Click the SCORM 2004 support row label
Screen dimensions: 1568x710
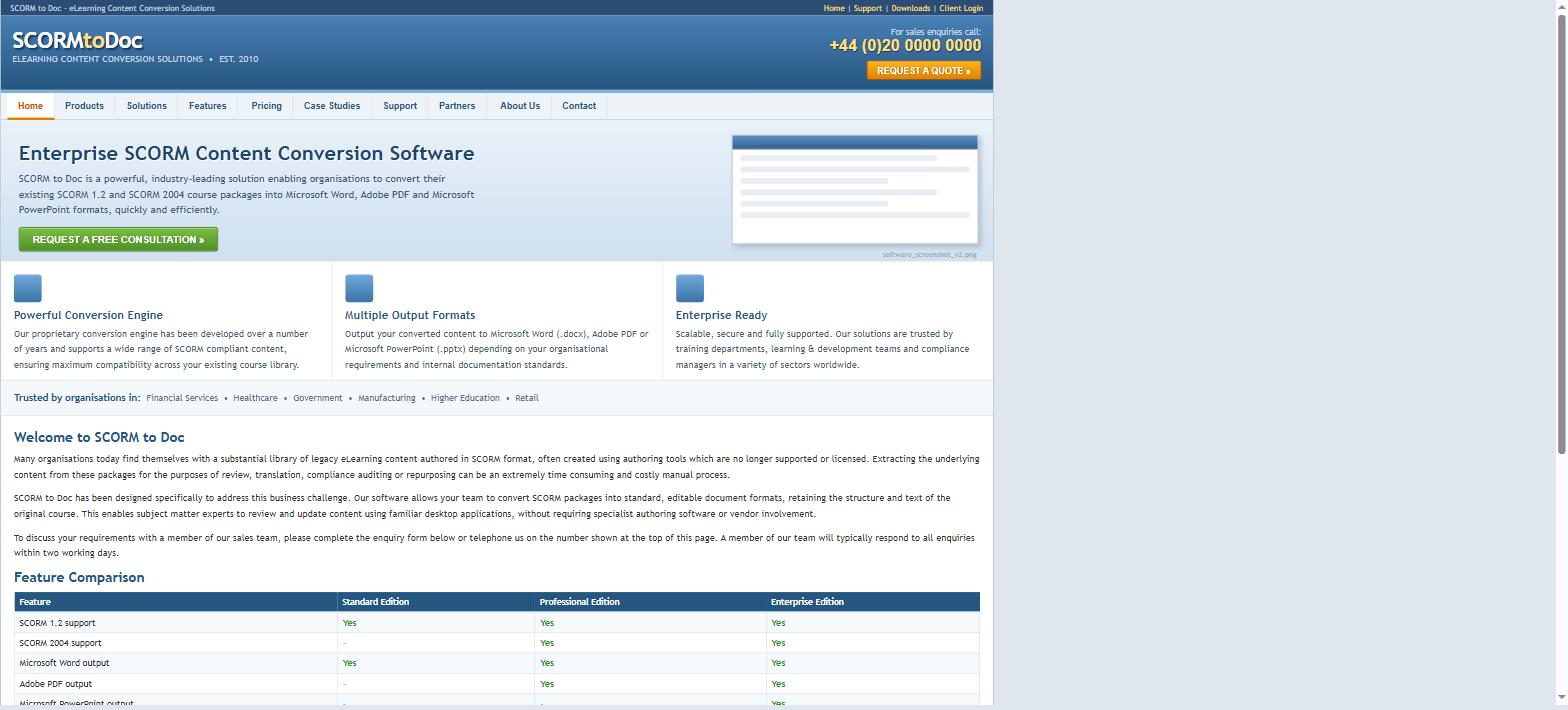[x=60, y=643]
